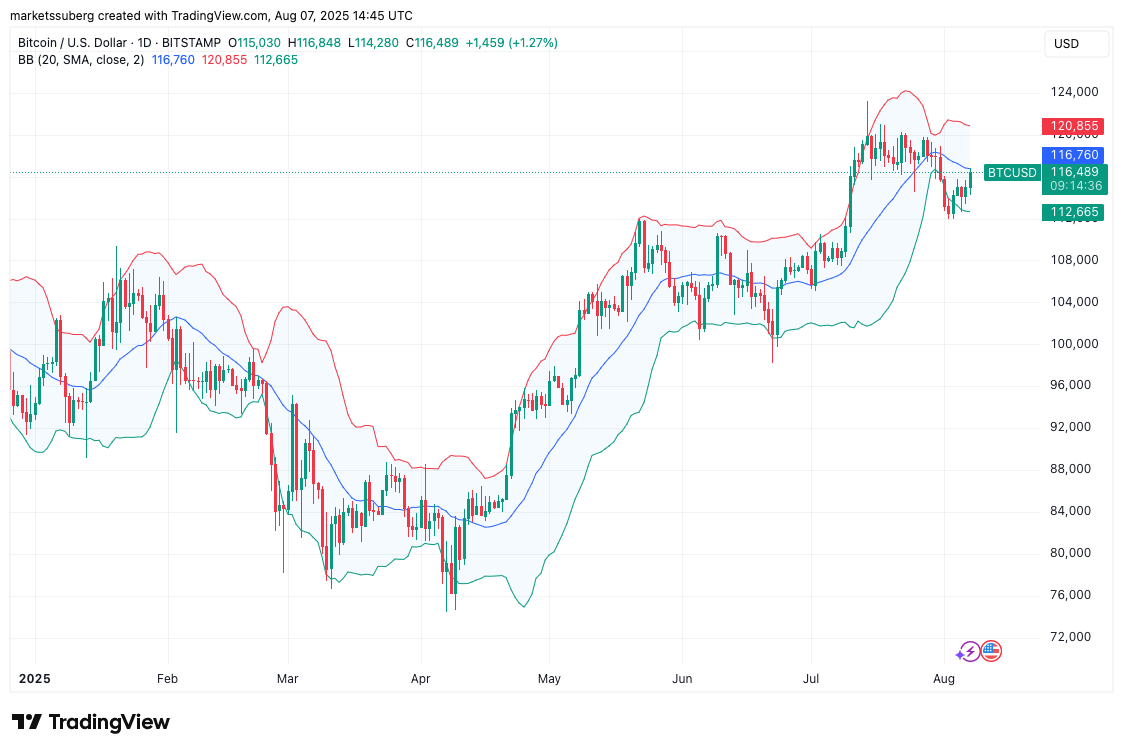The width and height of the screenshot is (1123, 752).
Task: Click the 72,000 price scale label
Action: tap(1071, 637)
